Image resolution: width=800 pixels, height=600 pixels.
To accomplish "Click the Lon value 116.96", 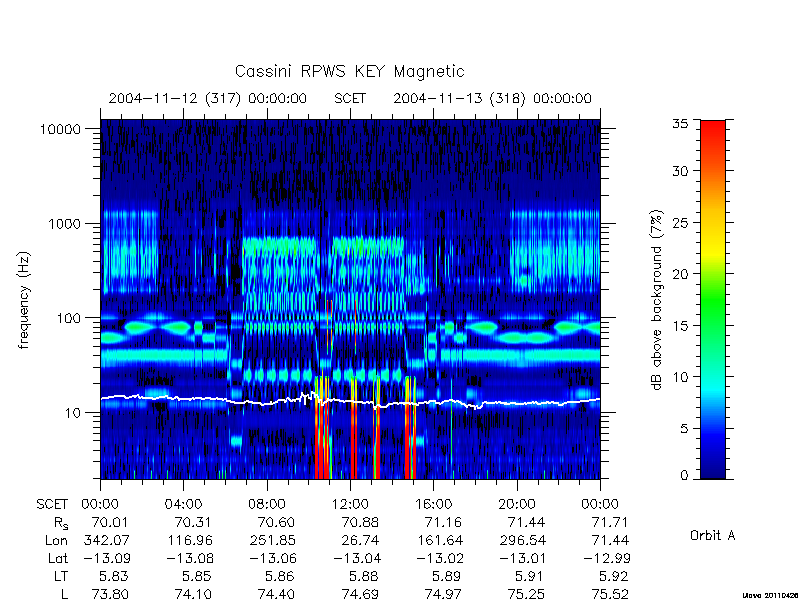I will [190, 540].
